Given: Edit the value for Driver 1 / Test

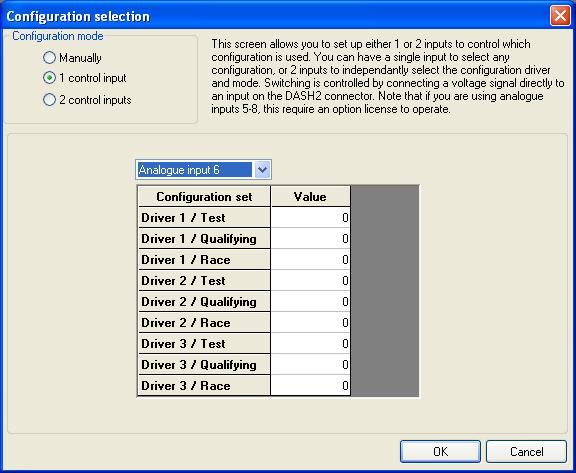Looking at the screenshot, I should click(x=310, y=217).
